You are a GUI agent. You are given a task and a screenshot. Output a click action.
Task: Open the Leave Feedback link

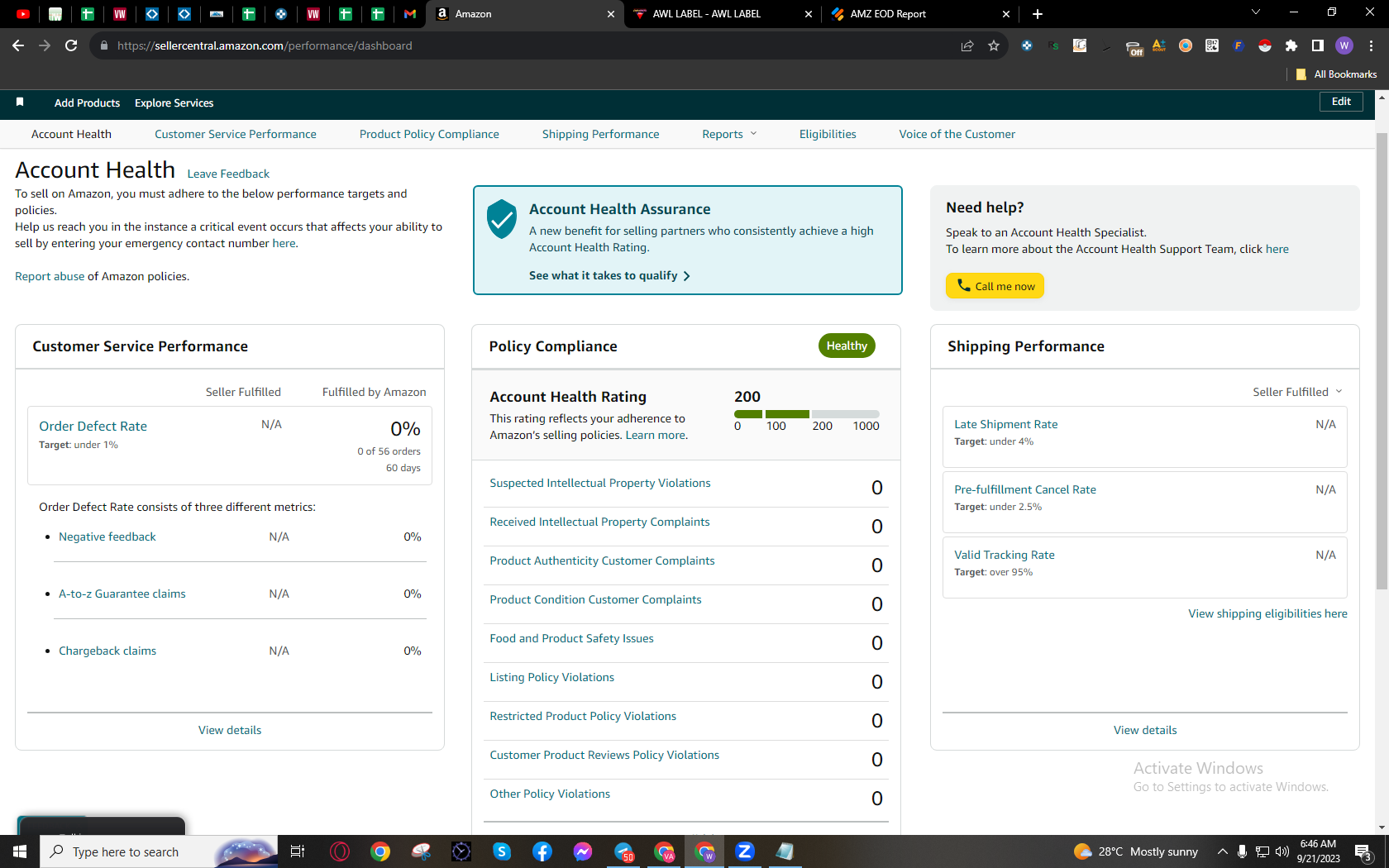pos(228,174)
